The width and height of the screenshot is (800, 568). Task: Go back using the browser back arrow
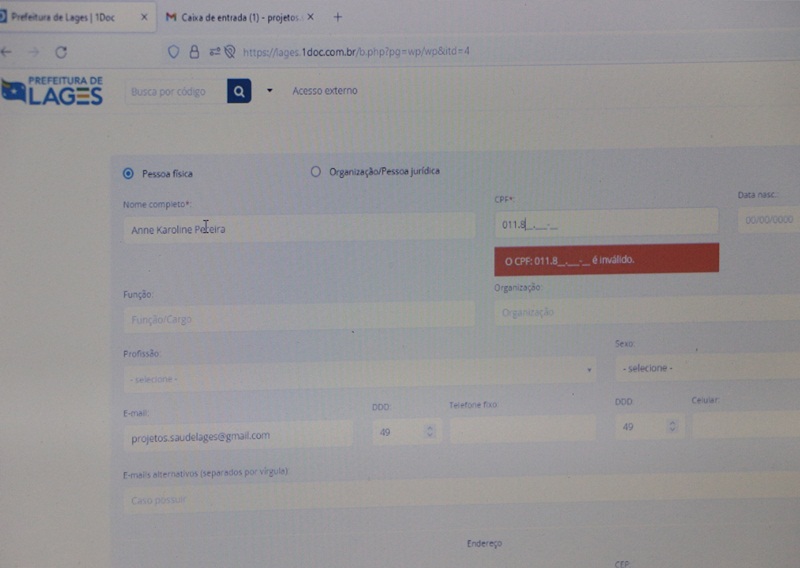tap(7, 52)
